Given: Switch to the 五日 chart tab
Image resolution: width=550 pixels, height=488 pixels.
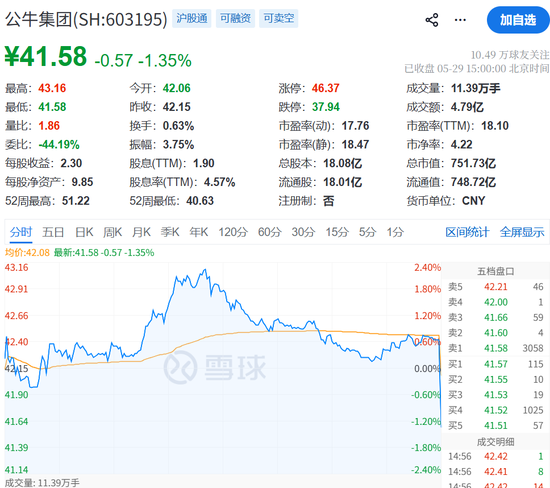Looking at the screenshot, I should pos(53,232).
